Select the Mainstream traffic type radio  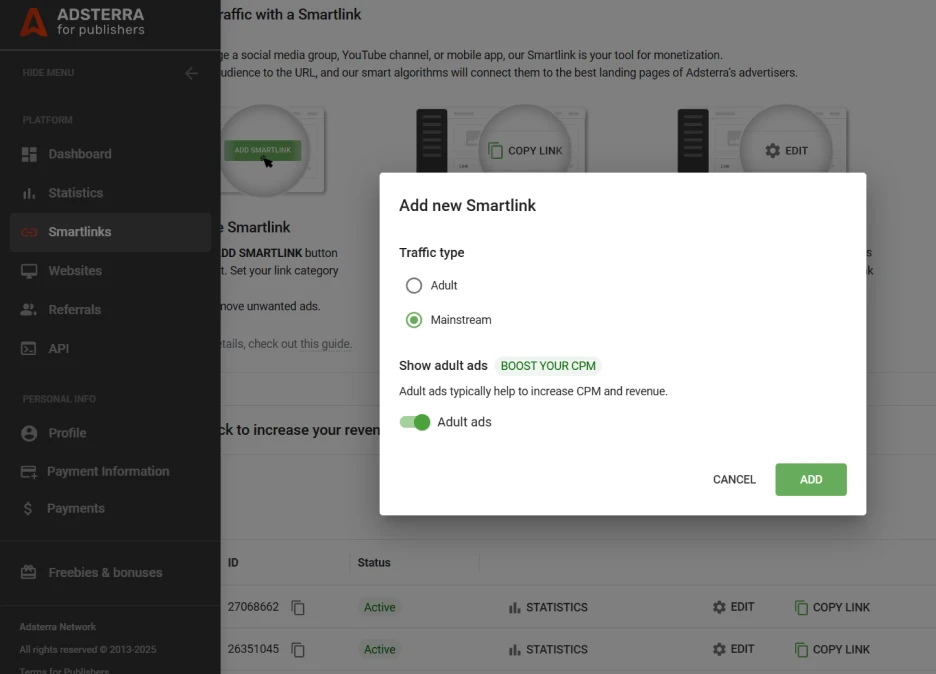click(414, 320)
